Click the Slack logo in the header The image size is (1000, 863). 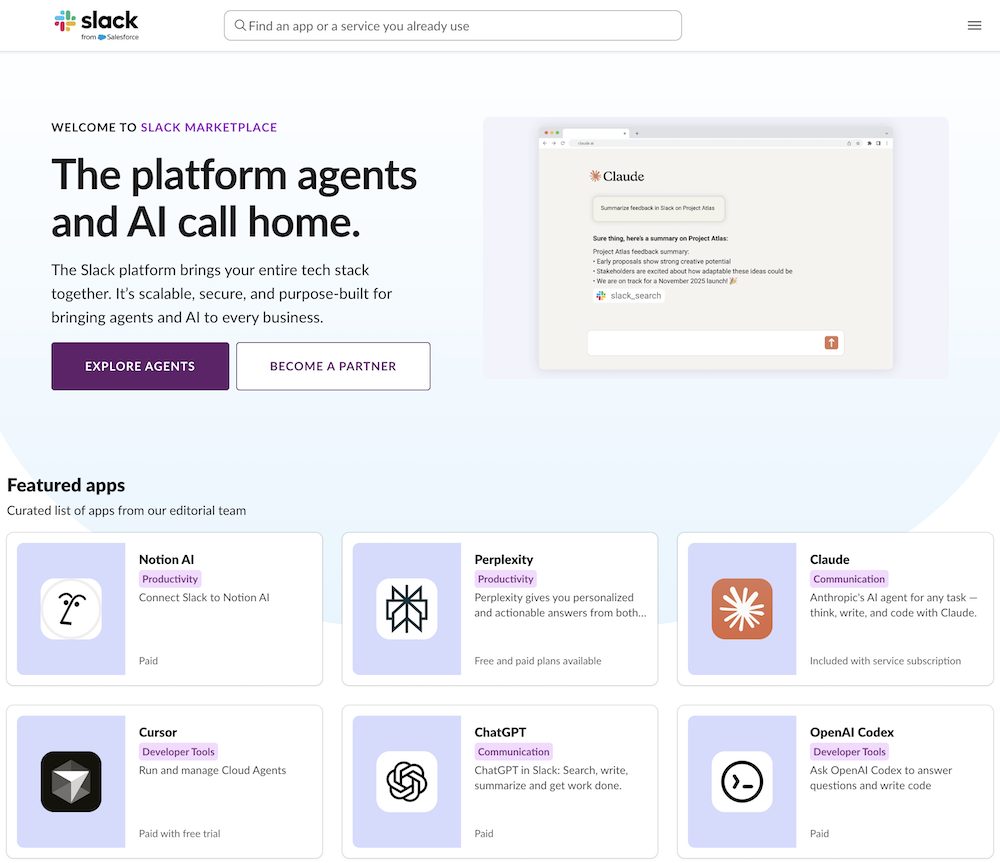pos(96,25)
